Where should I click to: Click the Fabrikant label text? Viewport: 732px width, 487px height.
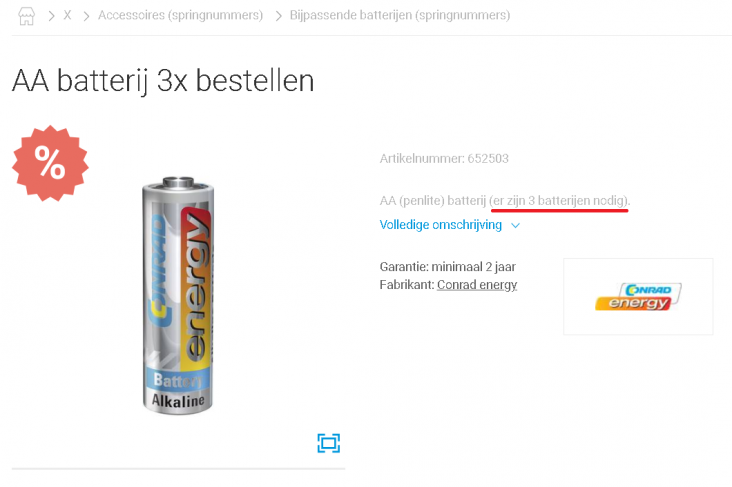407,285
